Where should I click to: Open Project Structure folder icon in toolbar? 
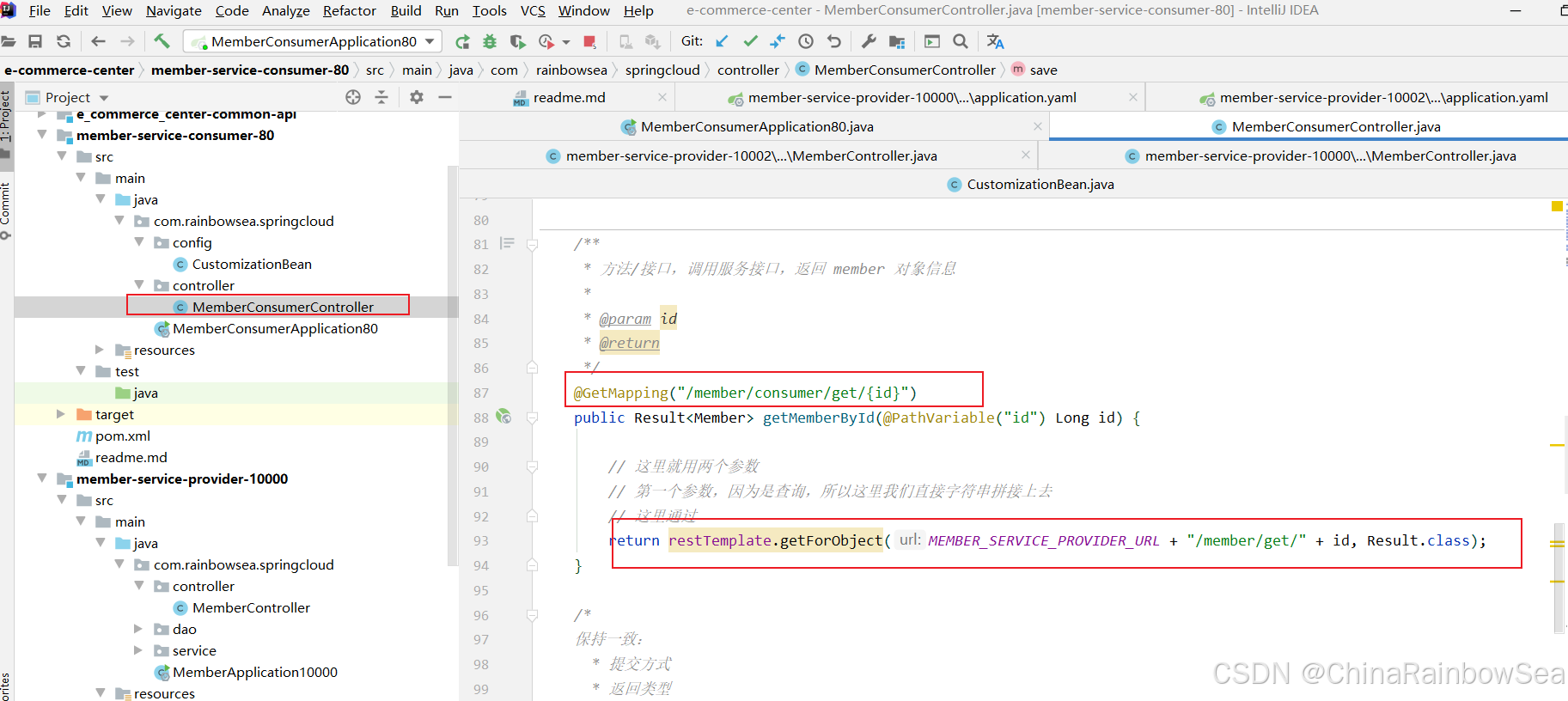[897, 41]
